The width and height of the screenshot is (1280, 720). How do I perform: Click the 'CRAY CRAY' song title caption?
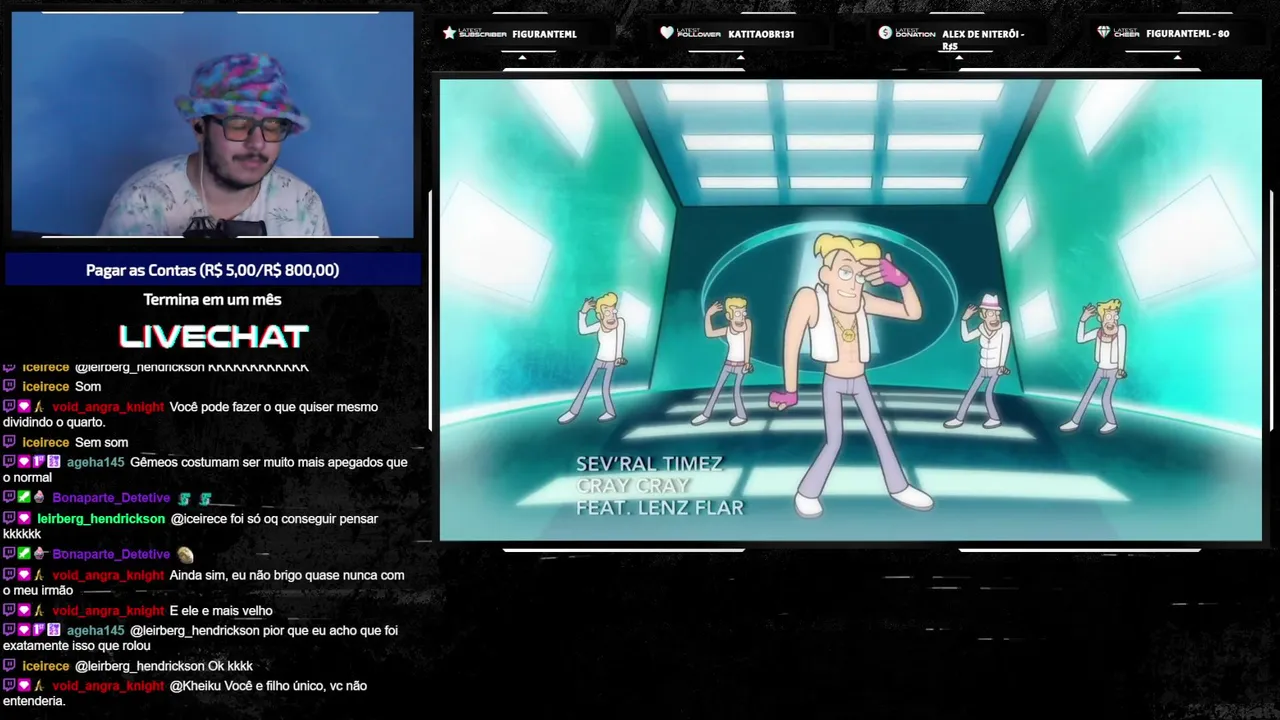(x=633, y=486)
